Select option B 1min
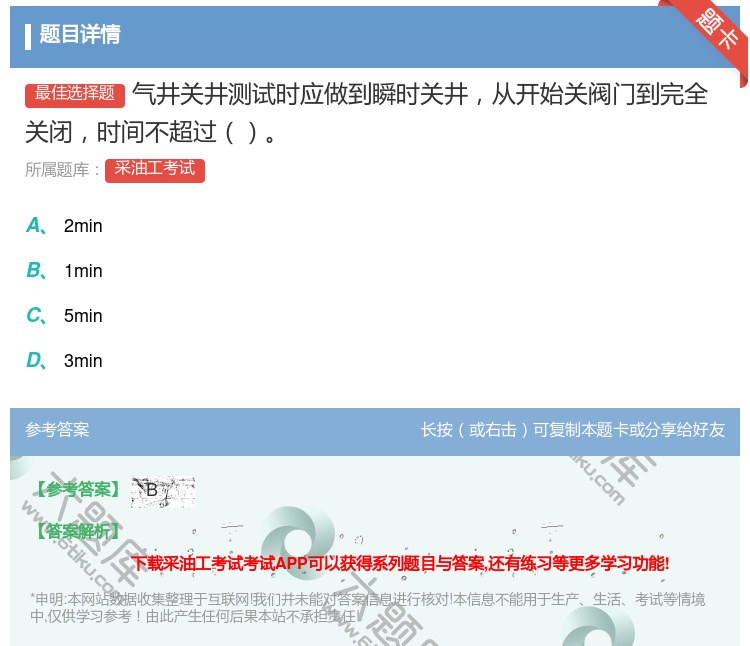The height and width of the screenshot is (646, 750). pos(65,271)
